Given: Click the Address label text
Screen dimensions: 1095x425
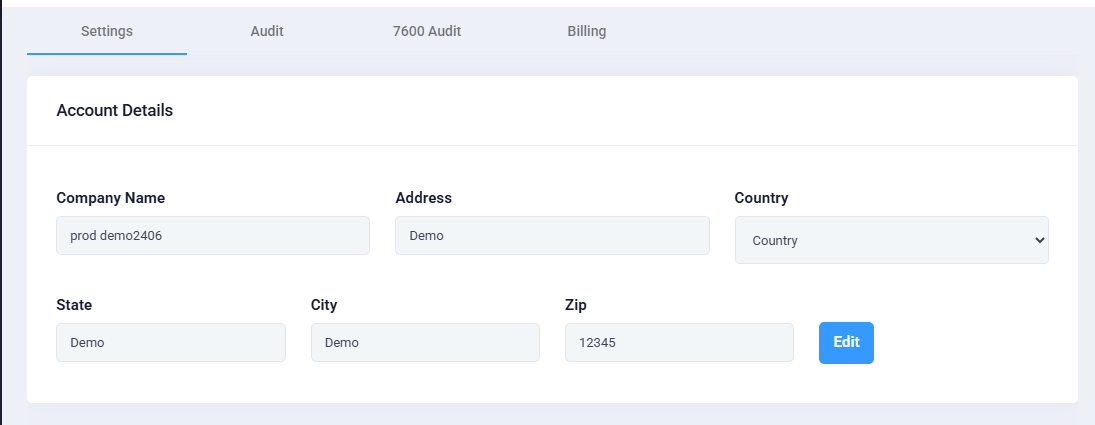Looking at the screenshot, I should [423, 198].
